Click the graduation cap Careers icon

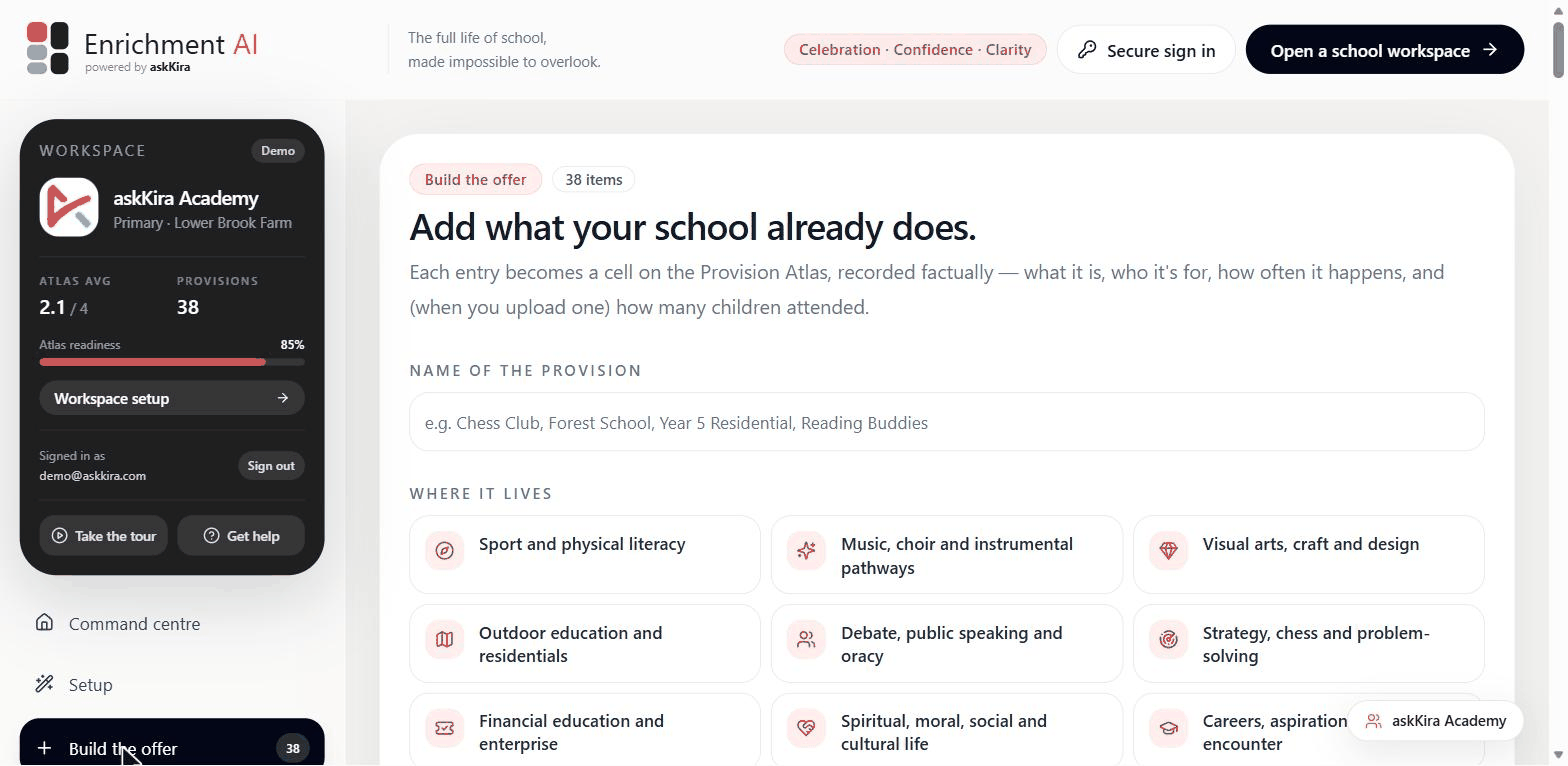click(1168, 728)
